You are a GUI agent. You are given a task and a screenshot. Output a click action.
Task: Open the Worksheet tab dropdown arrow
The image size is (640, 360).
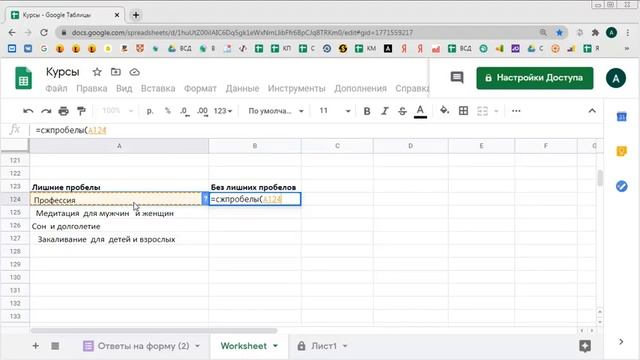[275, 346]
